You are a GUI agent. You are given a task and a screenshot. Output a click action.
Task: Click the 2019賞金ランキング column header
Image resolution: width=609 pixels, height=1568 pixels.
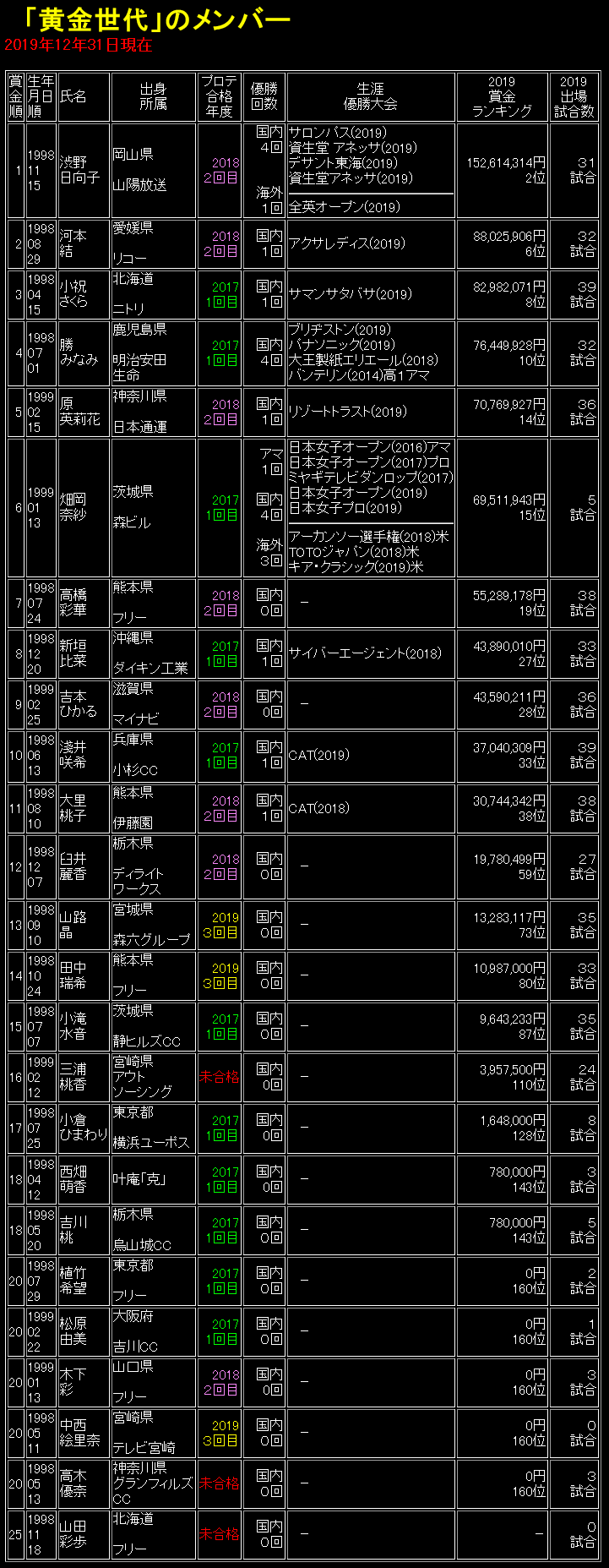502,96
